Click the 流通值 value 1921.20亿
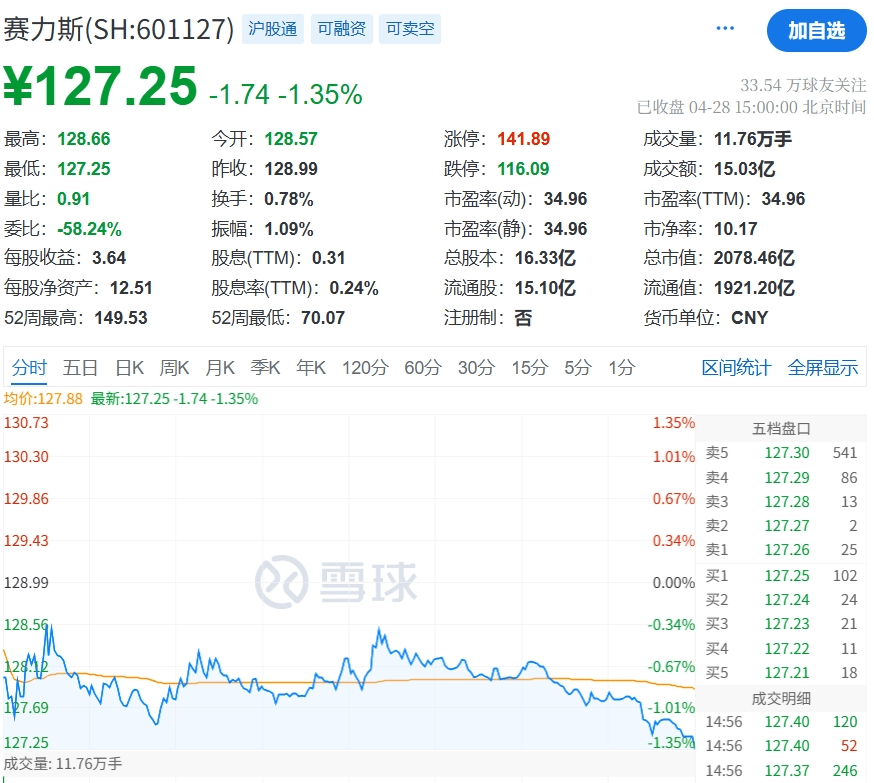Image resolution: width=874 pixels, height=783 pixels. [x=754, y=288]
